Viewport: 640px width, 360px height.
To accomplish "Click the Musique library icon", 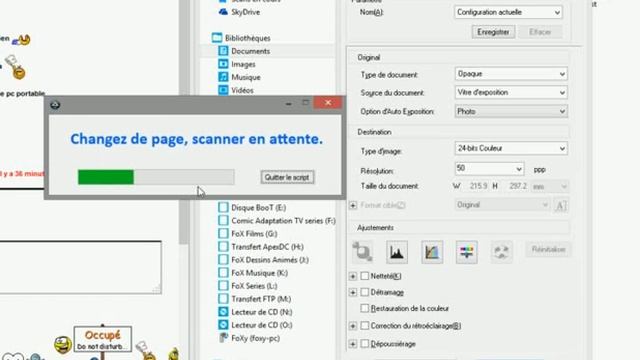I will 223,77.
